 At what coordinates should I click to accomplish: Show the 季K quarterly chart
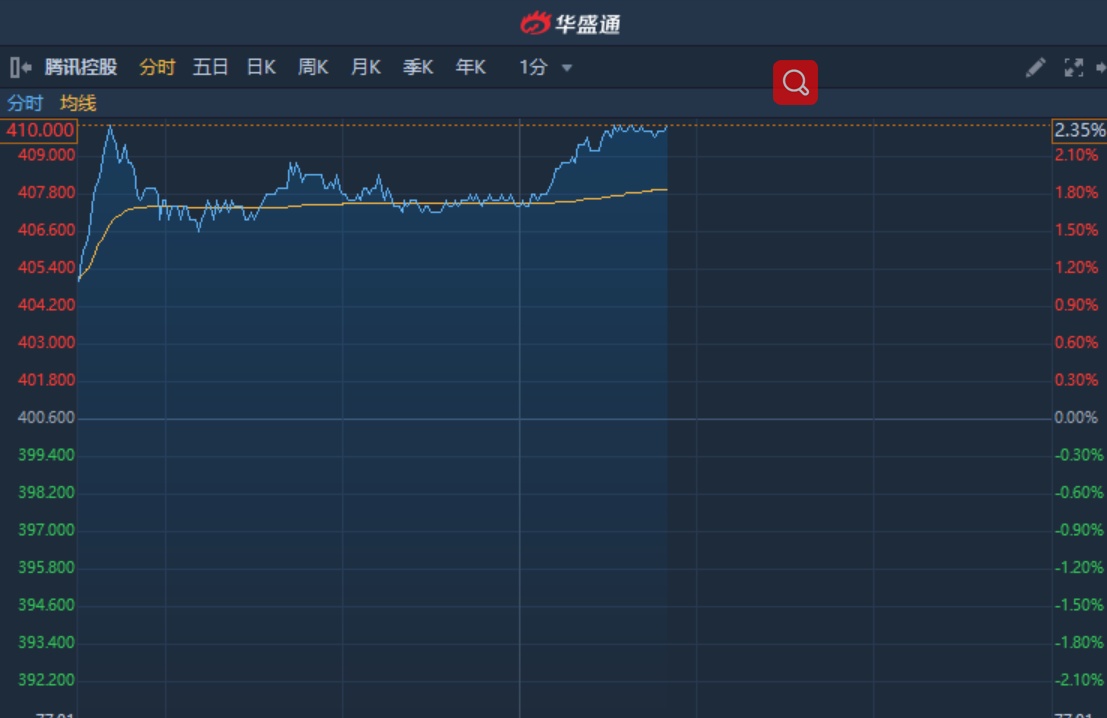[x=418, y=67]
